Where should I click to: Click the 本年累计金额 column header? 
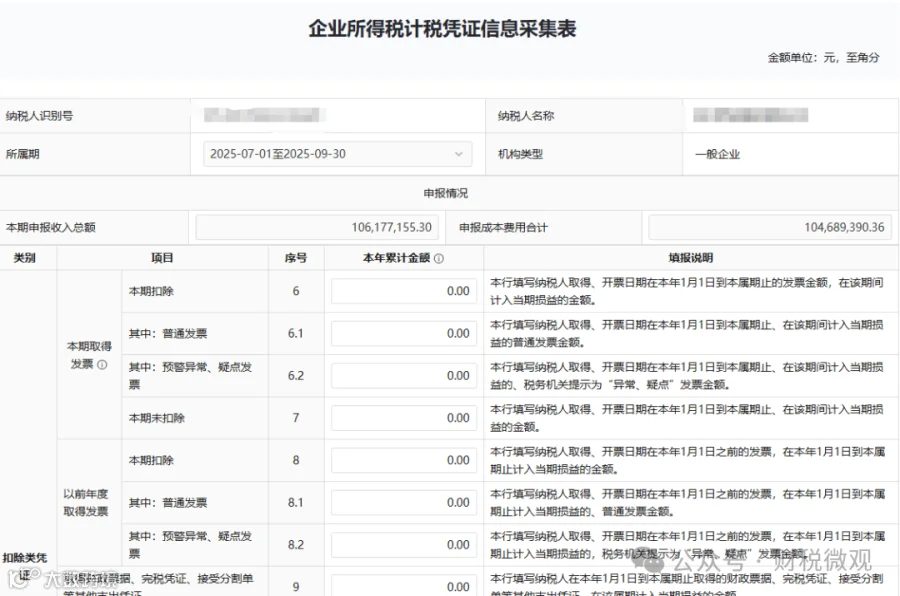396,258
